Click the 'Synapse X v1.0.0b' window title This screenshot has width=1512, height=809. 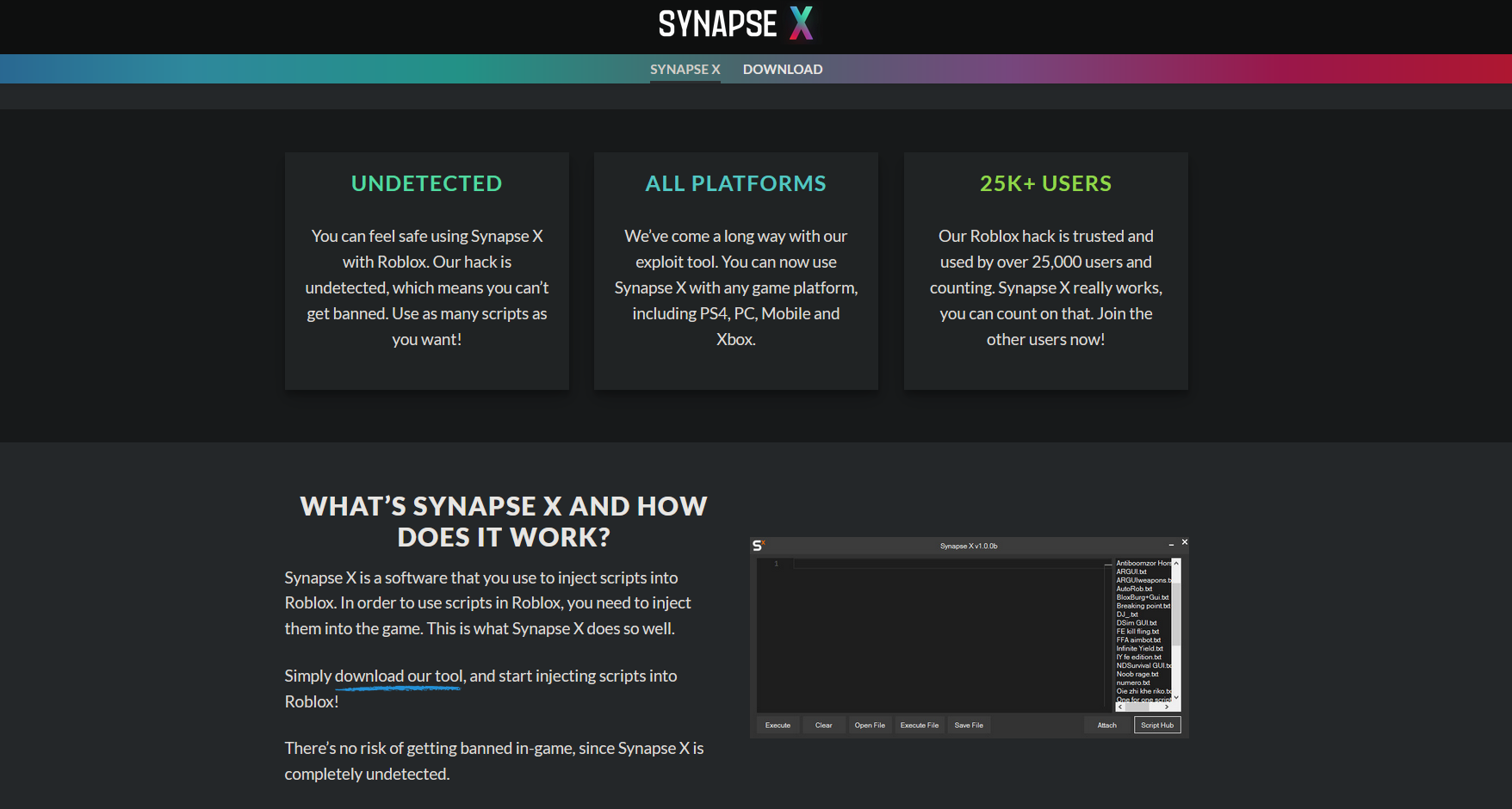point(969,546)
